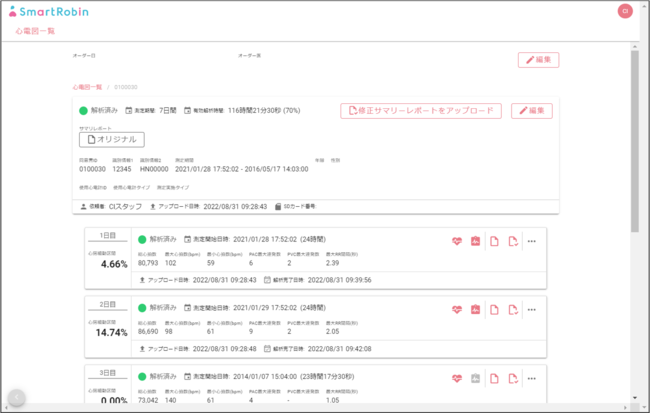Select the horizontal scrollbar right arrow
Image resolution: width=650 pixels, height=413 pixels.
626,408
